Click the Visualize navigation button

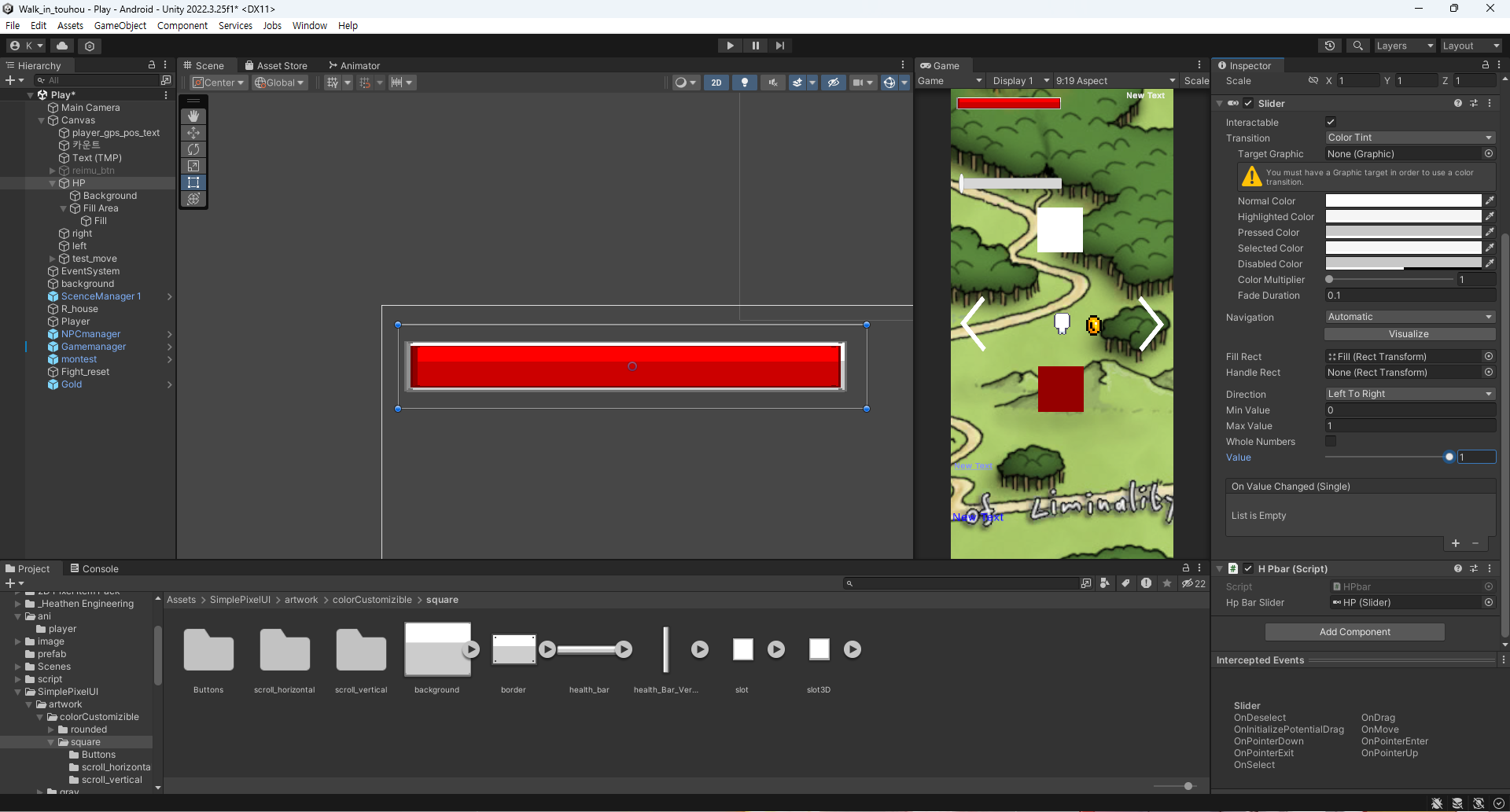pos(1409,334)
